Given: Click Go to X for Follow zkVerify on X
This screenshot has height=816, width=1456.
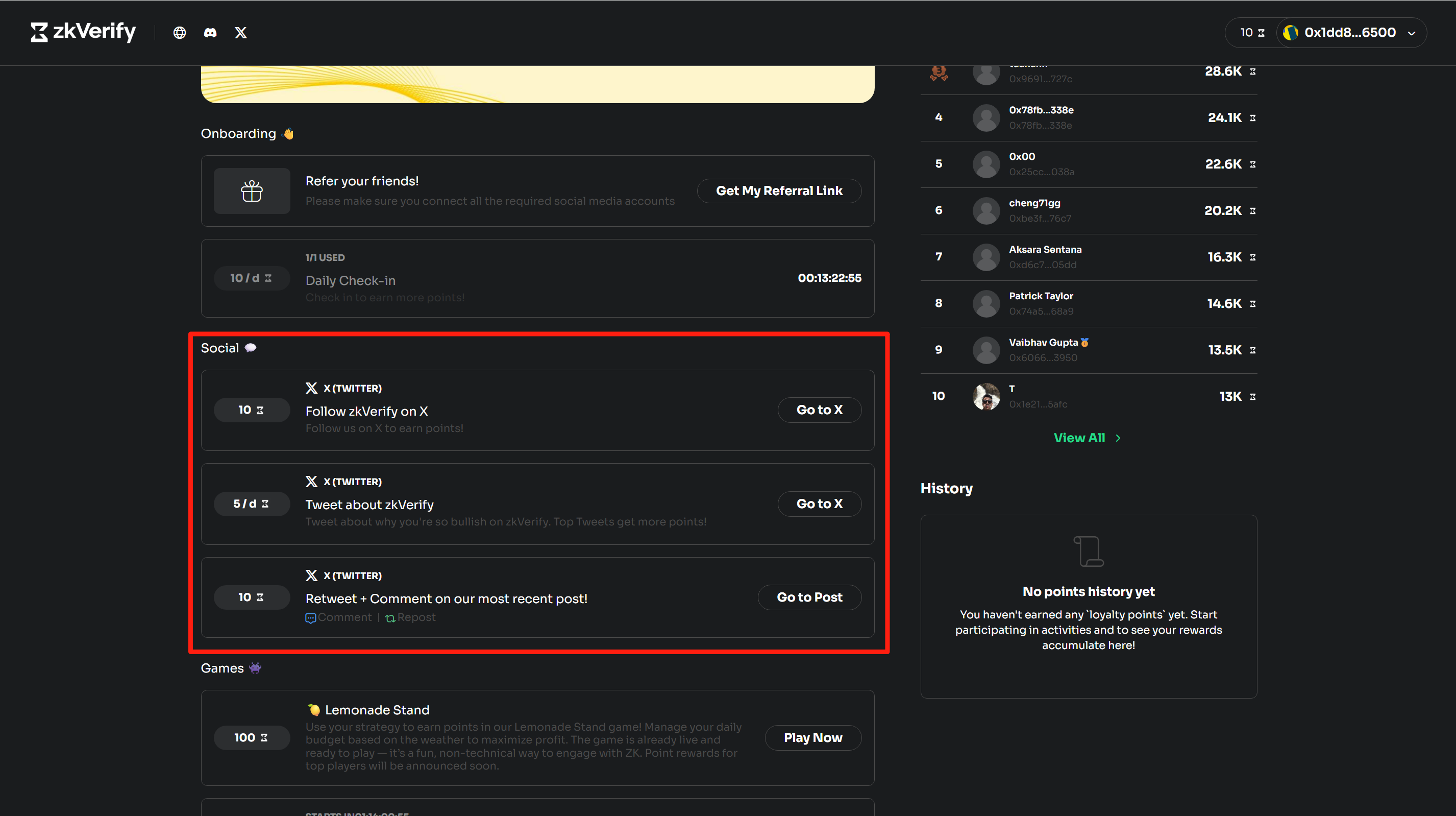Looking at the screenshot, I should point(819,410).
